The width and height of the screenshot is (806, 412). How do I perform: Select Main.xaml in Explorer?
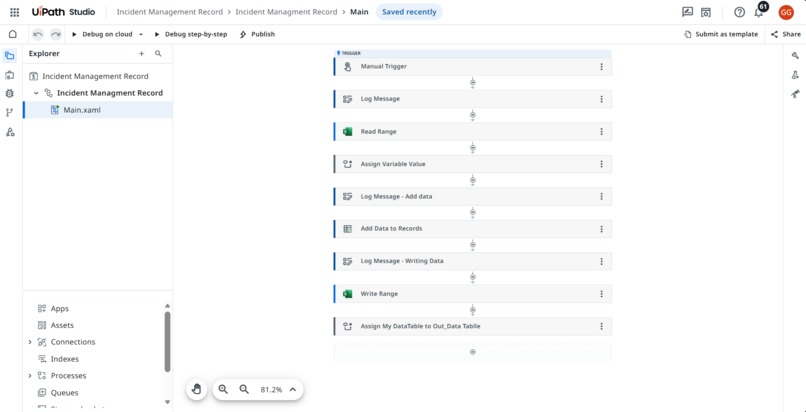98,110
